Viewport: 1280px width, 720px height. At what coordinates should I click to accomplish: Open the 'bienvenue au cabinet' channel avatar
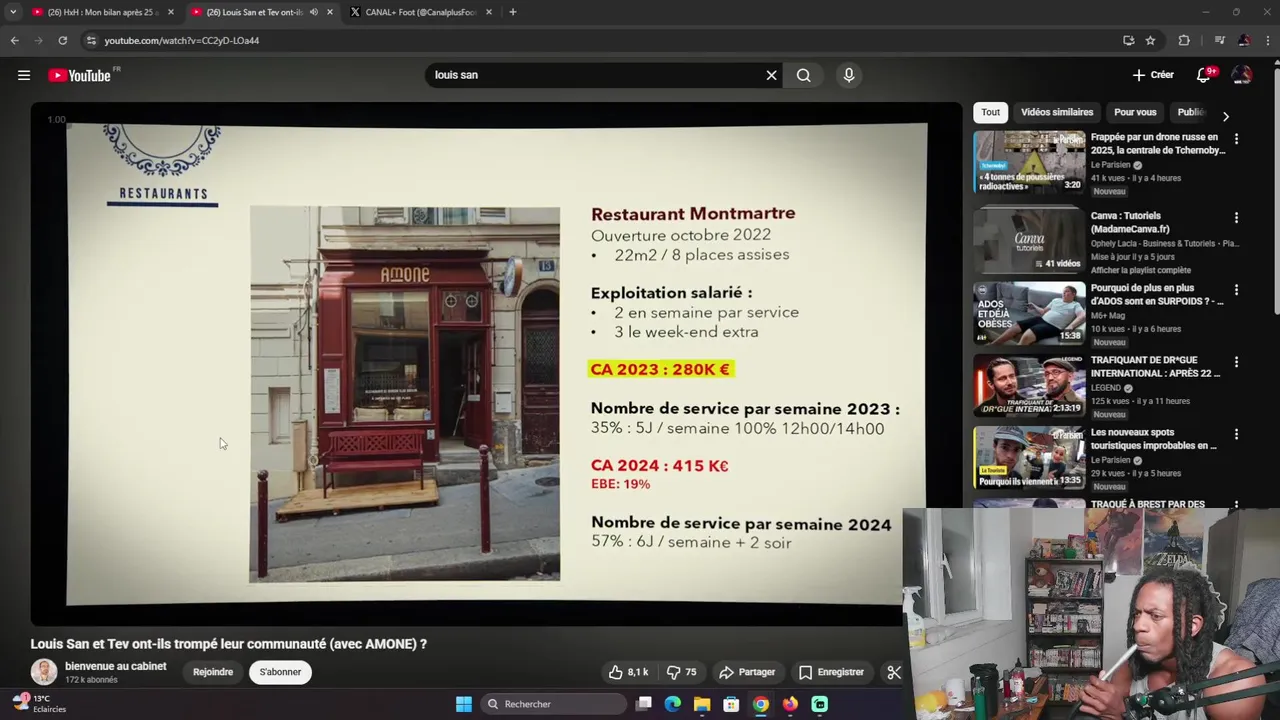pos(44,672)
